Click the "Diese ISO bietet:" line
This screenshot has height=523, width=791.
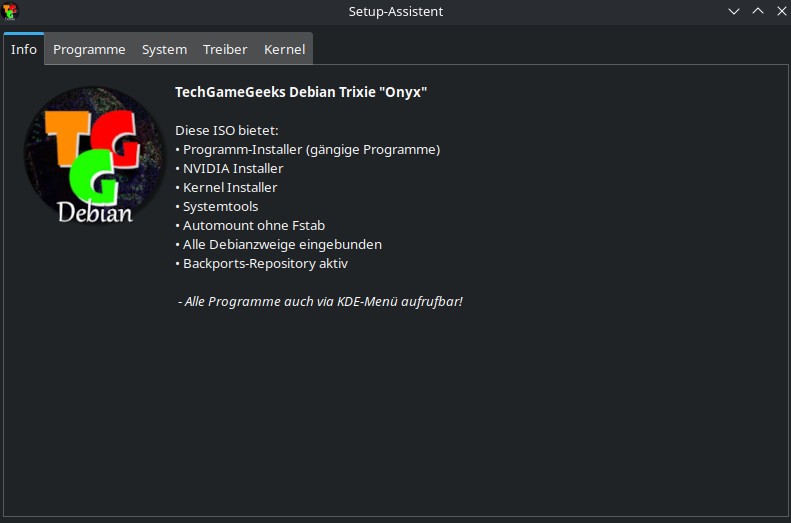pyautogui.click(x=227, y=131)
